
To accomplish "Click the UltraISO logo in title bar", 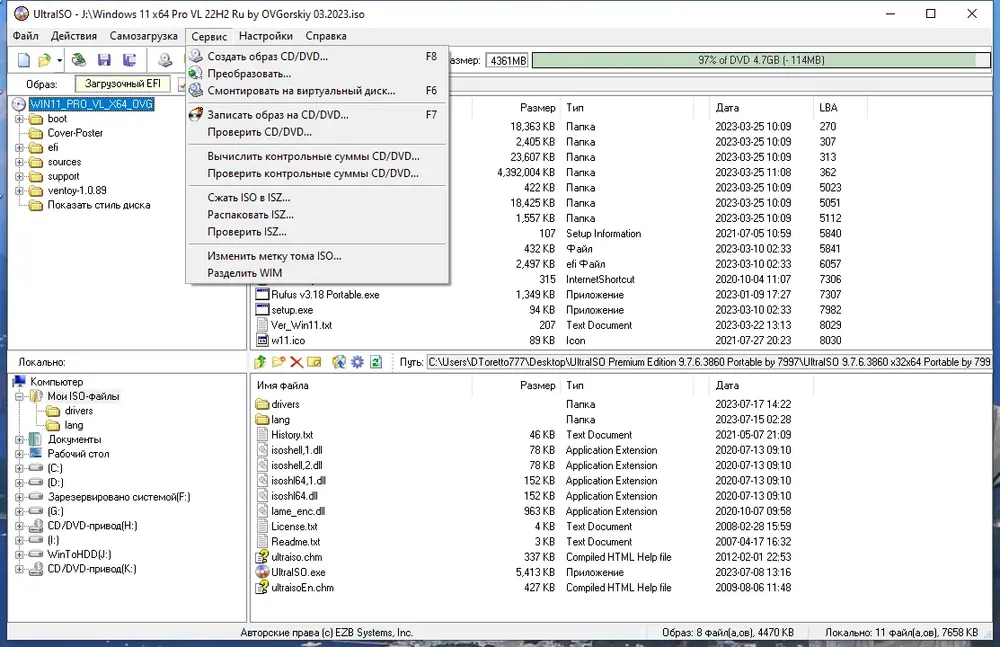I will point(21,13).
